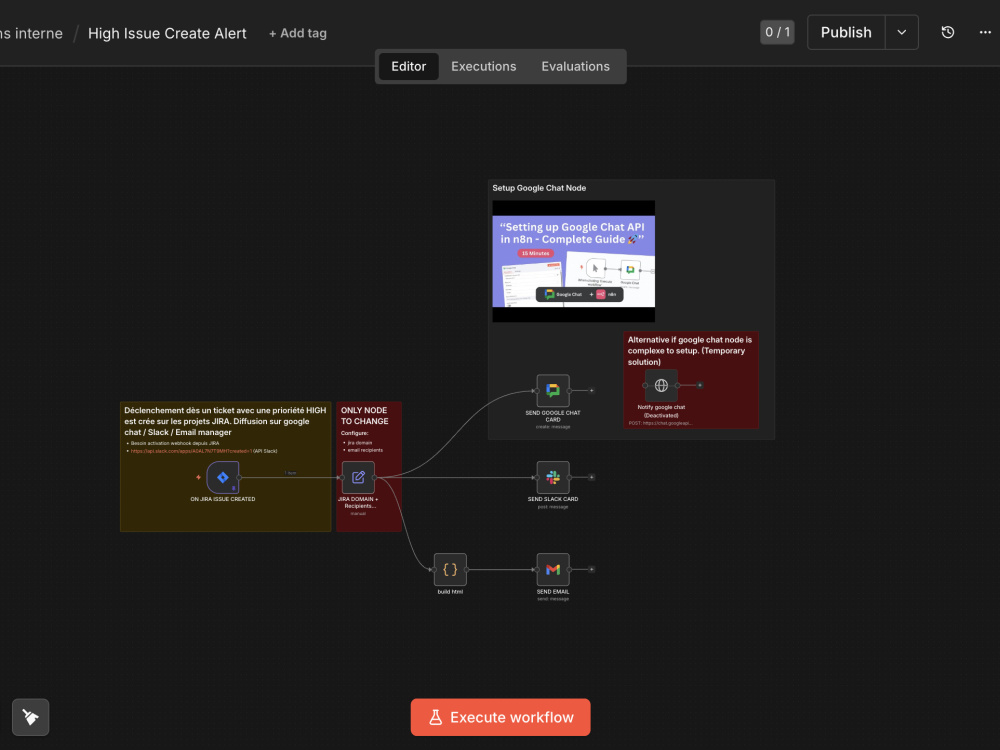
Task: Open the interne folder breadcrumb
Action: point(31,33)
